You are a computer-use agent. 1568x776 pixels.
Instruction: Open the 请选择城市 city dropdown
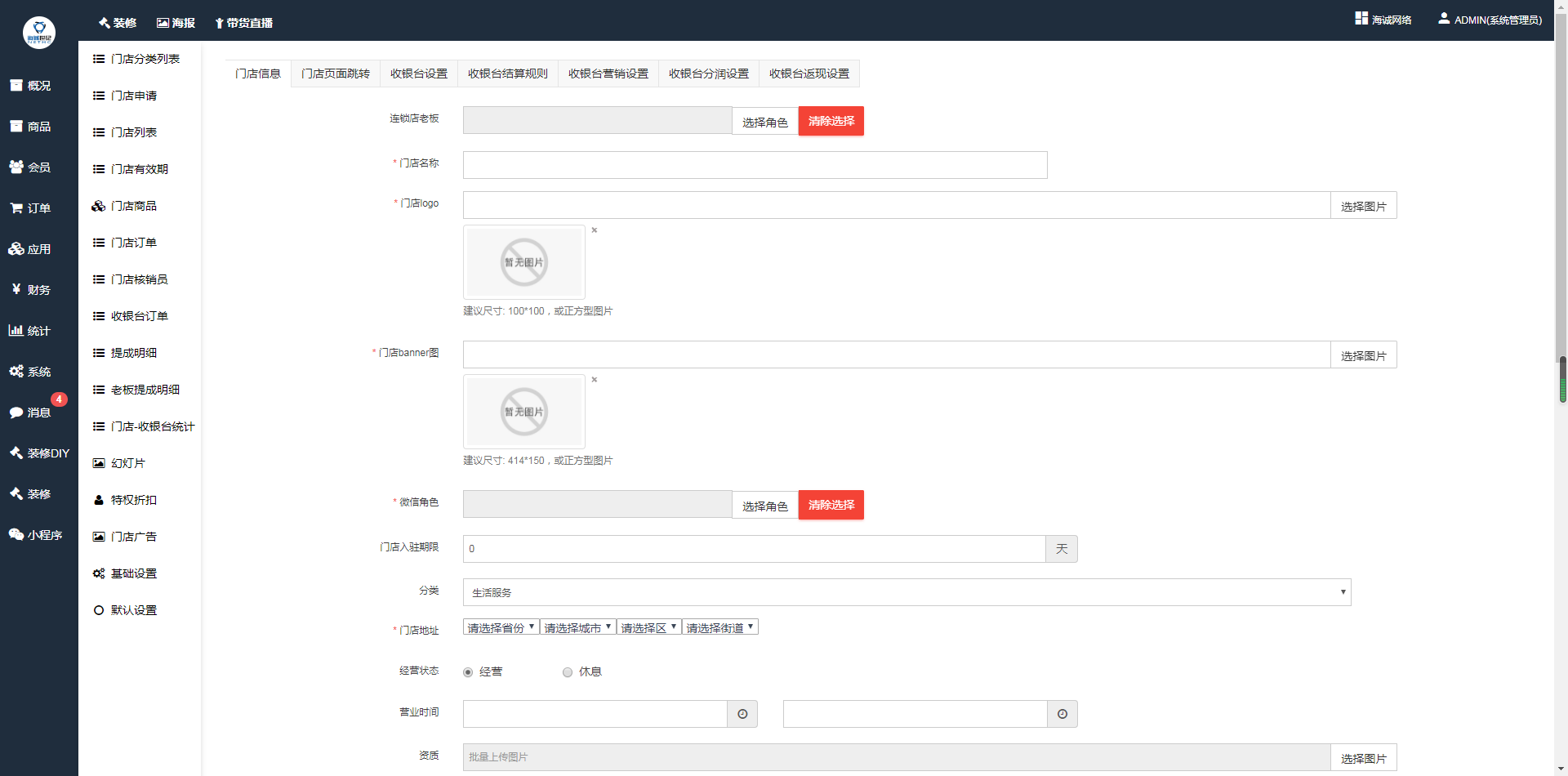click(x=578, y=627)
